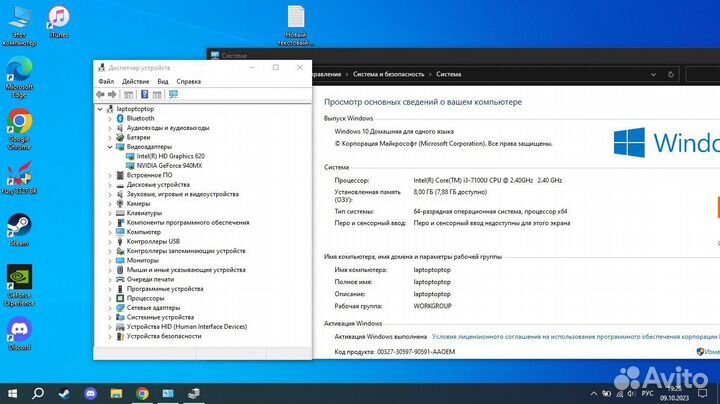Open the Вид menu in Device Manager

click(x=160, y=81)
